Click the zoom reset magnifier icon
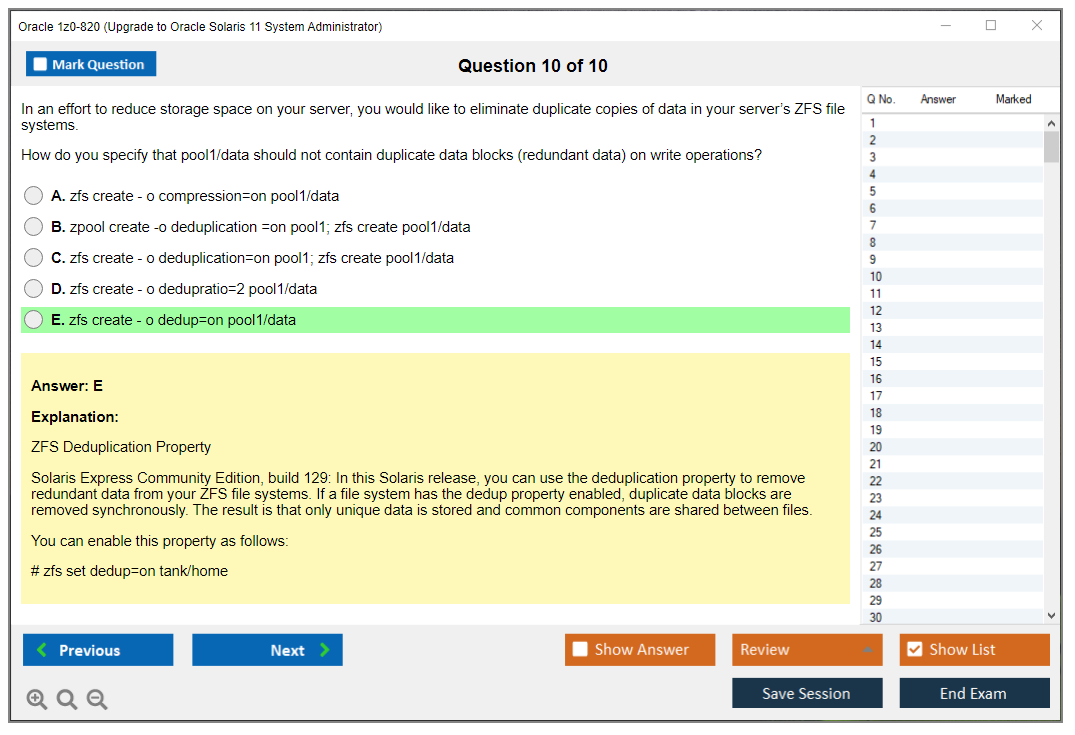The height and width of the screenshot is (735, 1075). pyautogui.click(x=67, y=700)
